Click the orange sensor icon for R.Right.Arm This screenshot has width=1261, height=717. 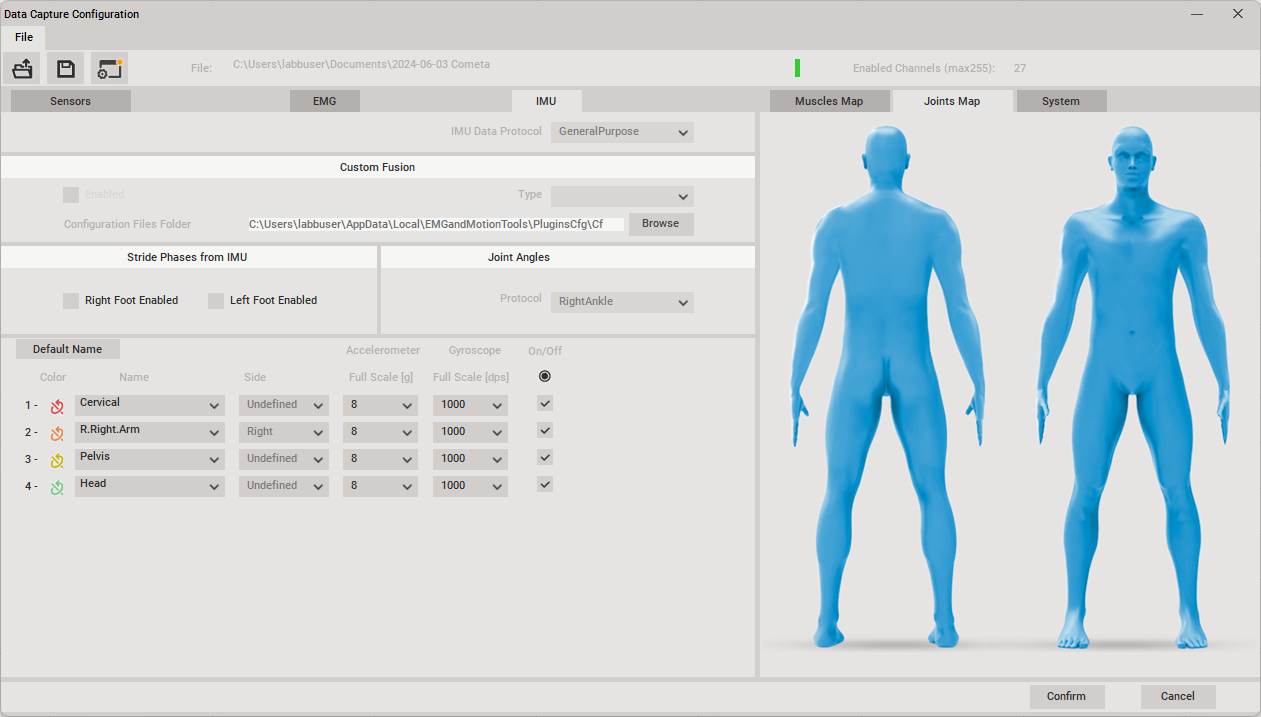click(x=58, y=433)
